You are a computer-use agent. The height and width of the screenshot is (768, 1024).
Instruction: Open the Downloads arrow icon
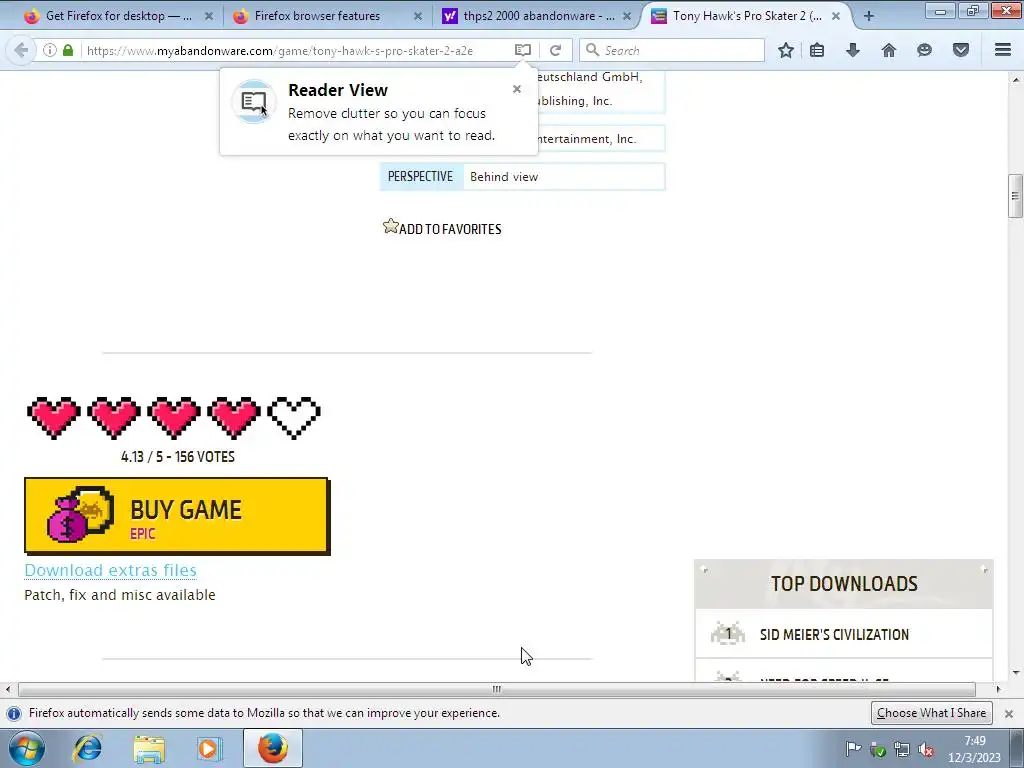(853, 50)
